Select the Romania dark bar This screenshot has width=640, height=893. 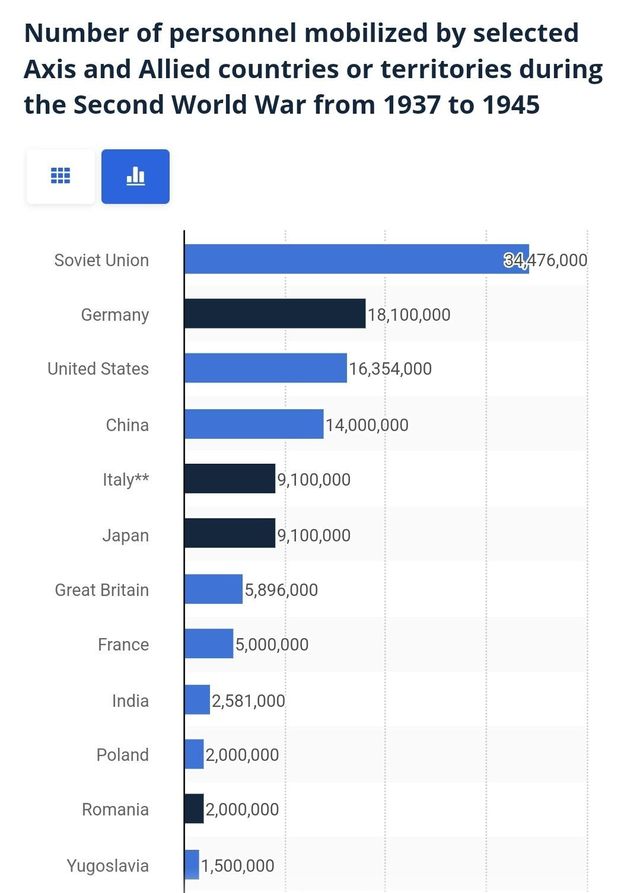click(x=194, y=809)
